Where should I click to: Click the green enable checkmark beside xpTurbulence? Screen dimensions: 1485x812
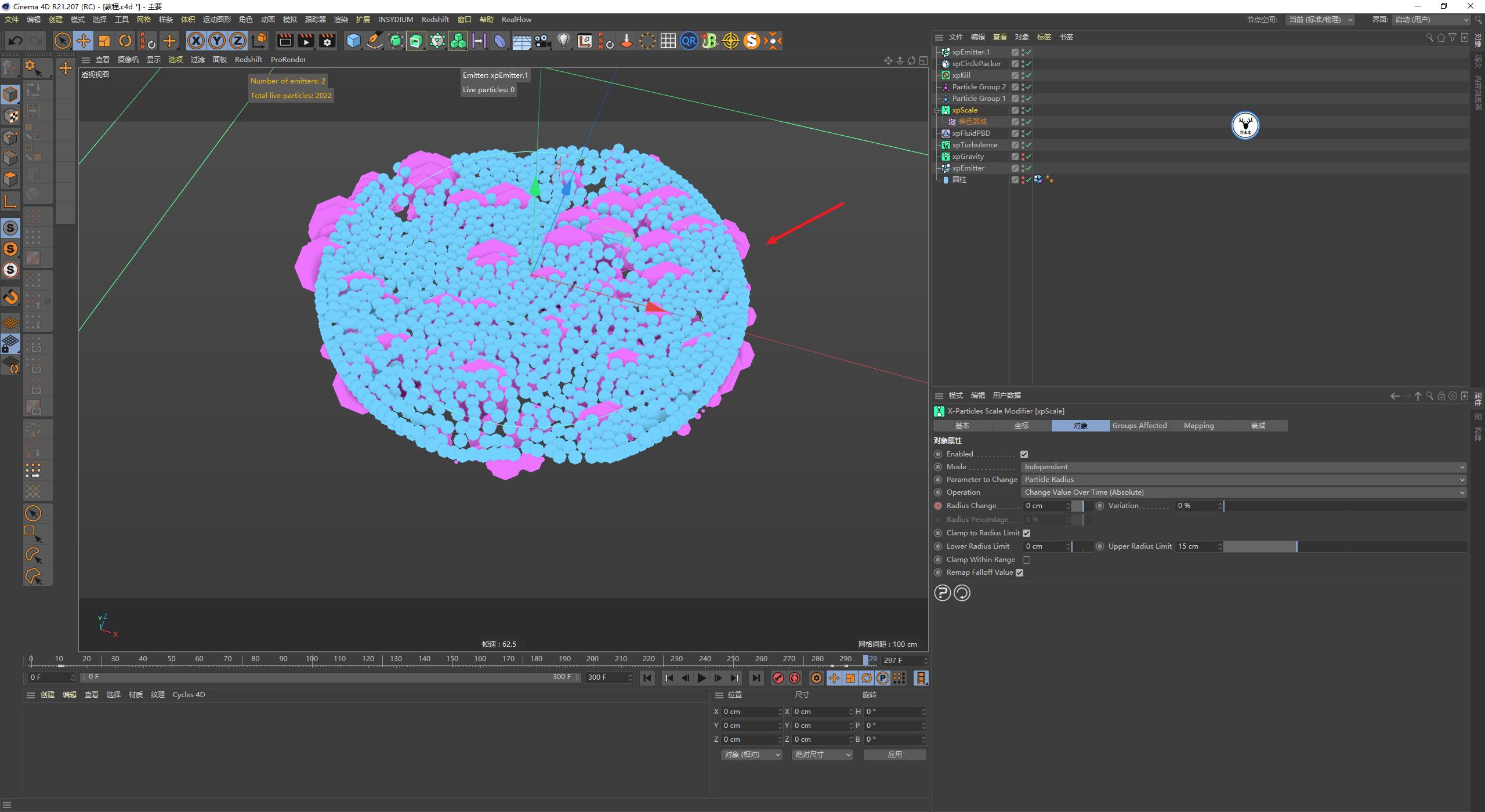tap(1028, 144)
